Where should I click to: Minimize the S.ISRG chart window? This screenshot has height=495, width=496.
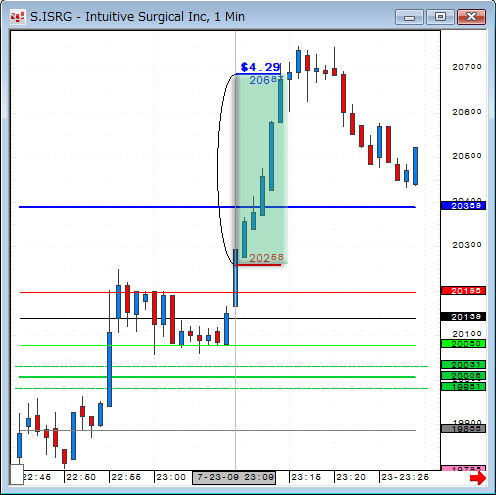[409, 17]
